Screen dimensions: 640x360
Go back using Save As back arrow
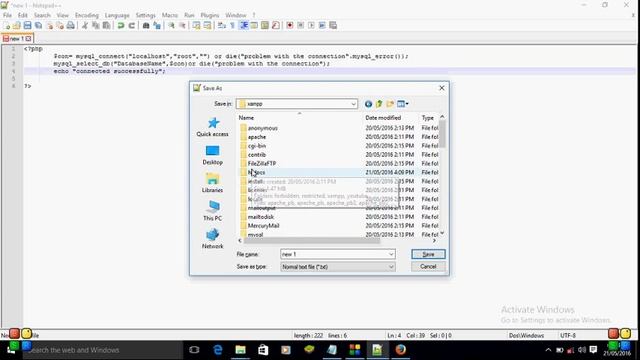coord(368,104)
